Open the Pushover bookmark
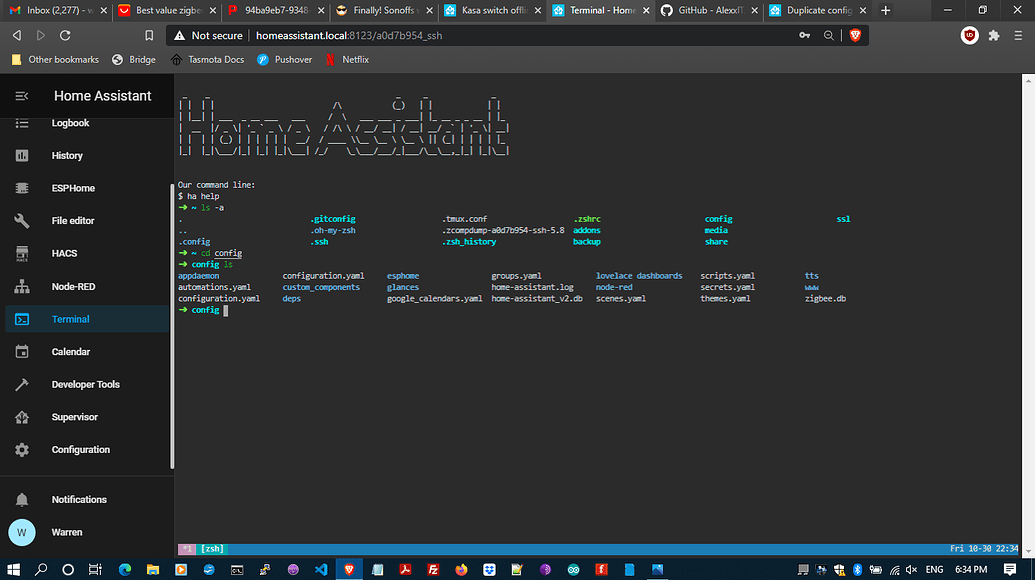Screen dimensions: 1035x580 pyautogui.click(x=284, y=59)
